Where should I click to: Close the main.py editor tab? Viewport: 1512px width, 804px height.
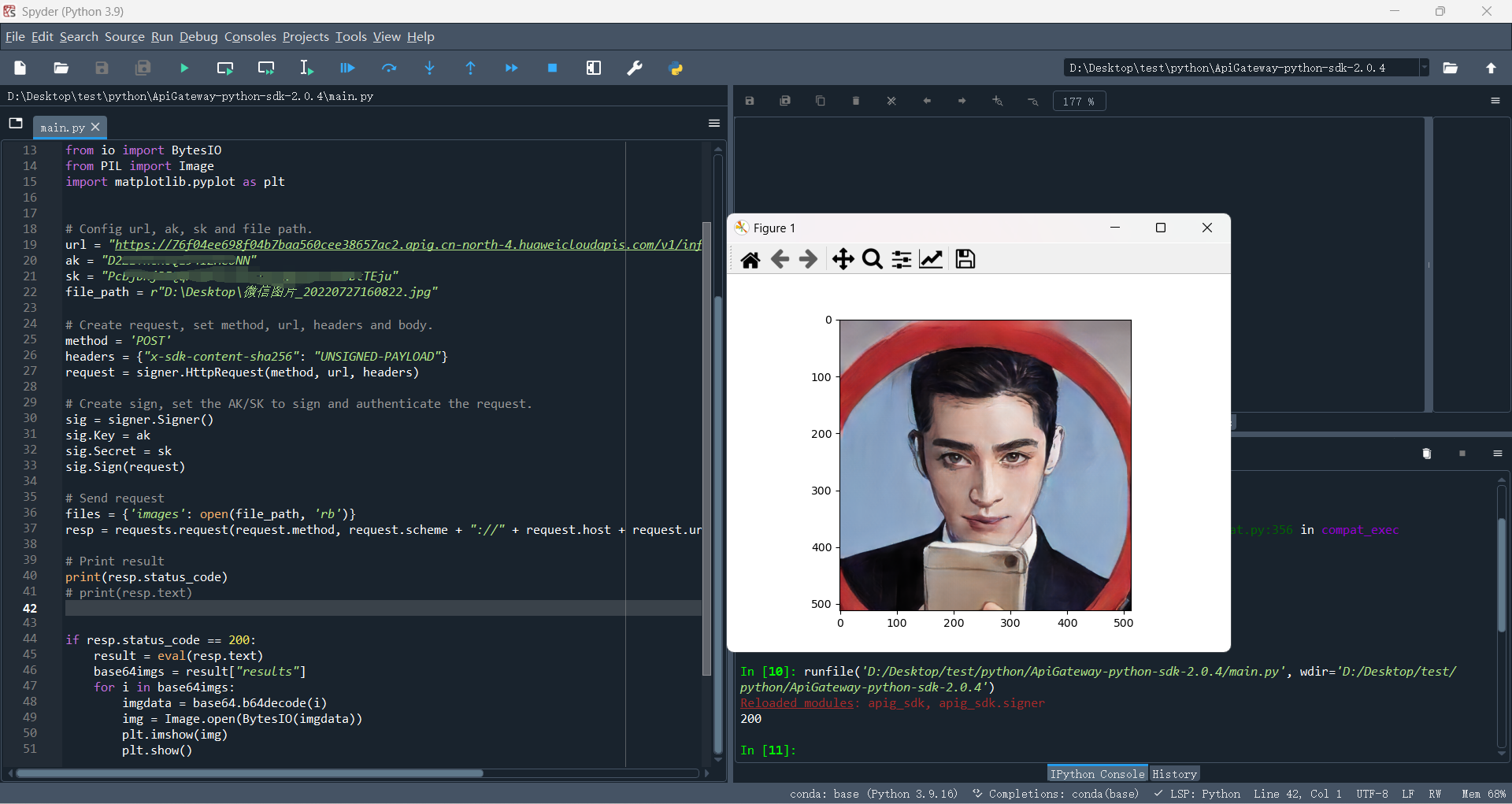click(96, 127)
